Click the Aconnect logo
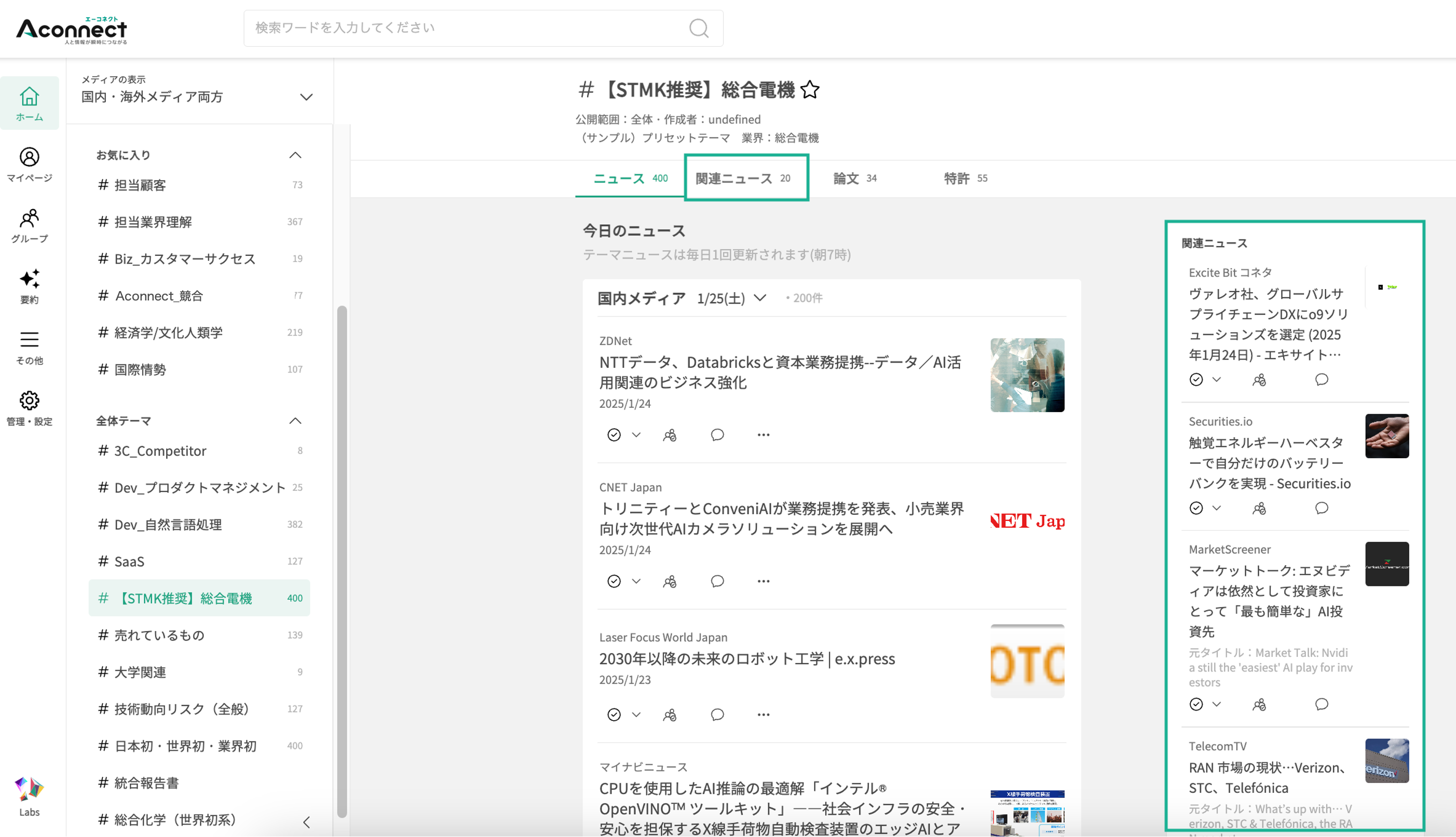This screenshot has width=1456, height=837. pos(72,30)
